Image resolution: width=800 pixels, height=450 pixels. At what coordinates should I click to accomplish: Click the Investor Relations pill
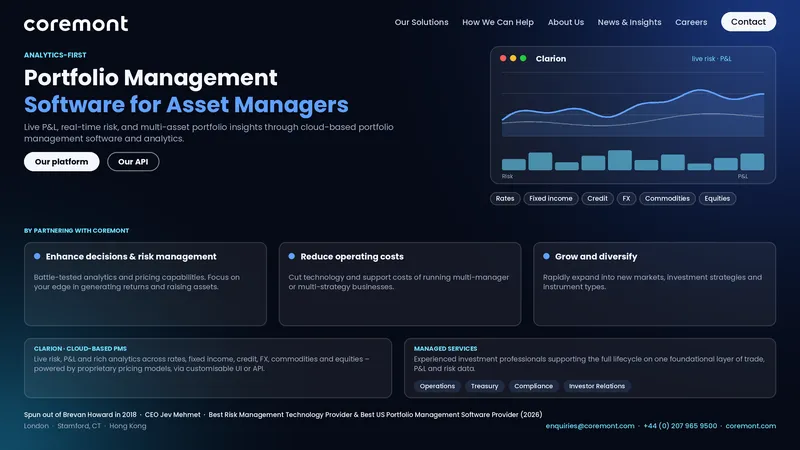click(597, 386)
